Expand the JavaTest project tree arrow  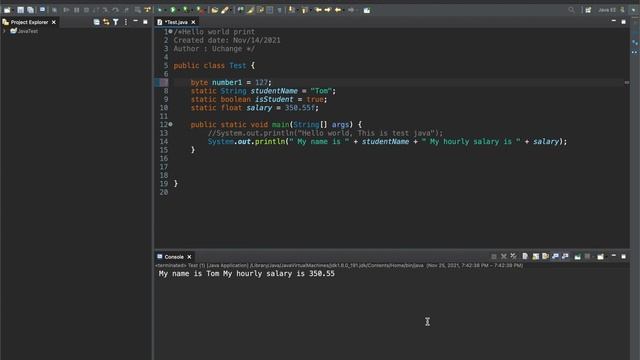(4, 31)
